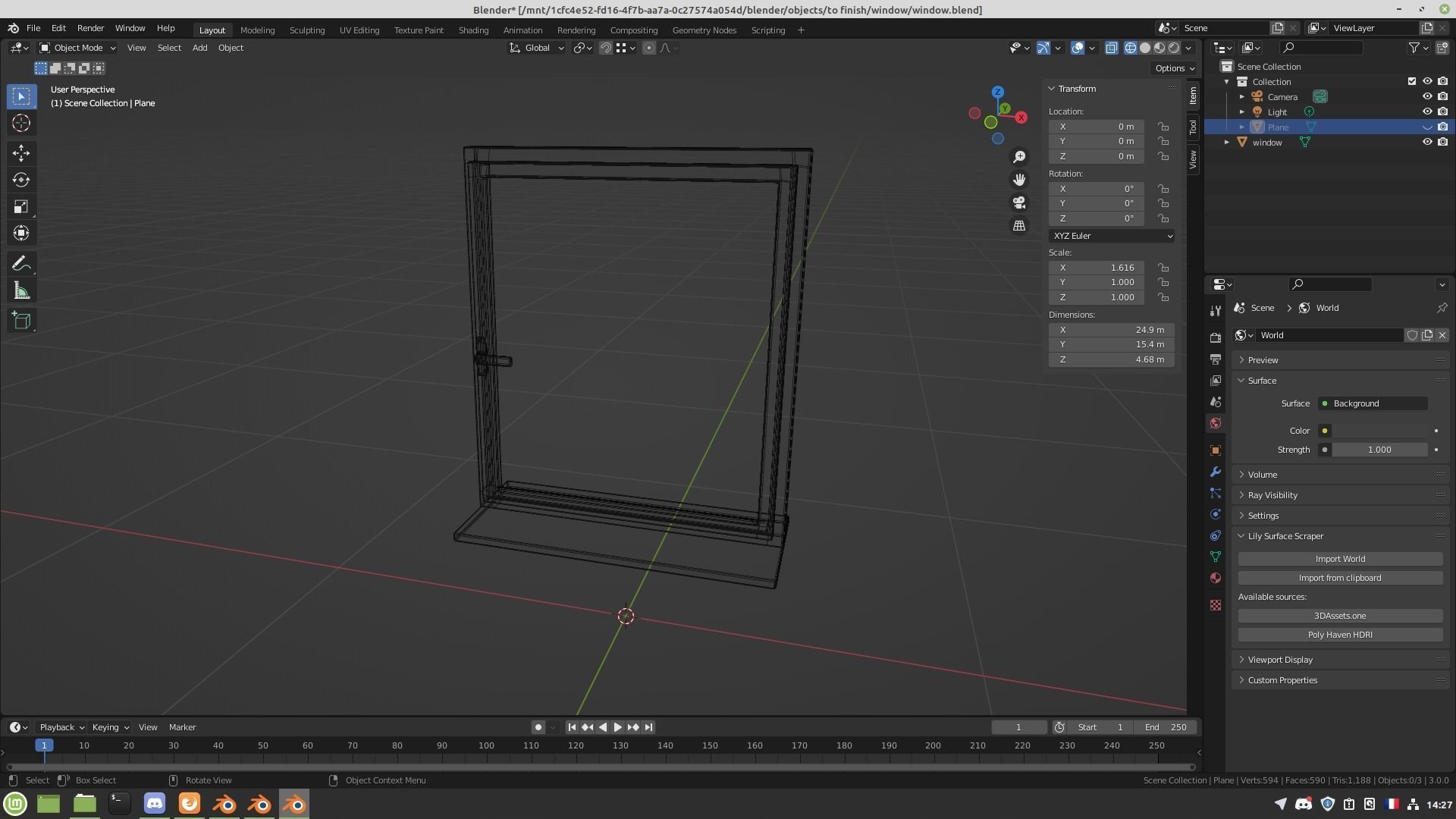Open the Options dropdown in viewport

(1175, 68)
